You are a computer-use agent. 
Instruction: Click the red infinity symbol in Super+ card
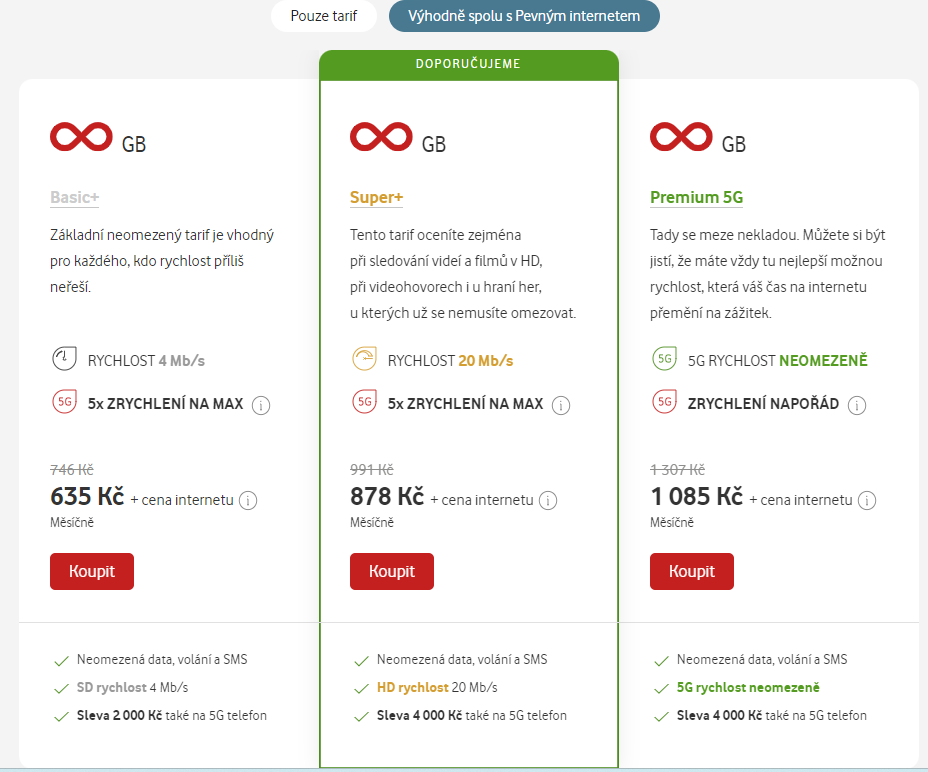click(381, 137)
